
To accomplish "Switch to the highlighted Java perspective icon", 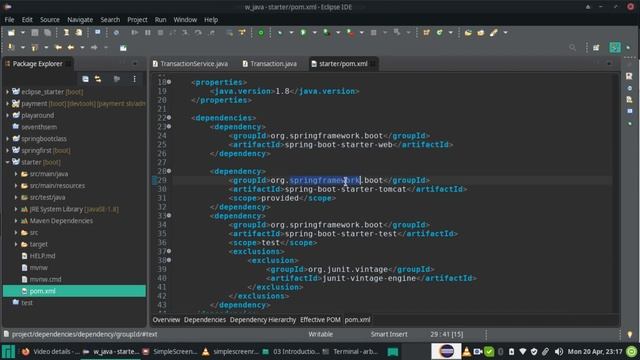I will [615, 47].
